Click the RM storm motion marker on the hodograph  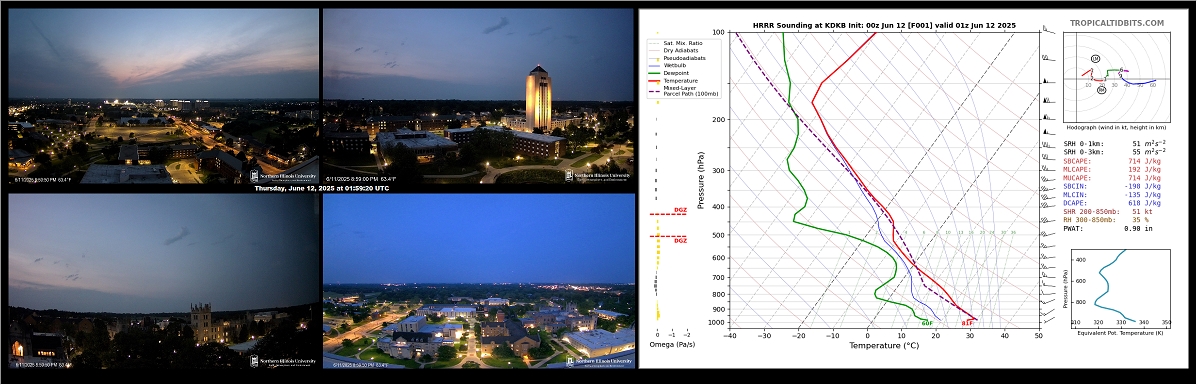coord(1102,89)
